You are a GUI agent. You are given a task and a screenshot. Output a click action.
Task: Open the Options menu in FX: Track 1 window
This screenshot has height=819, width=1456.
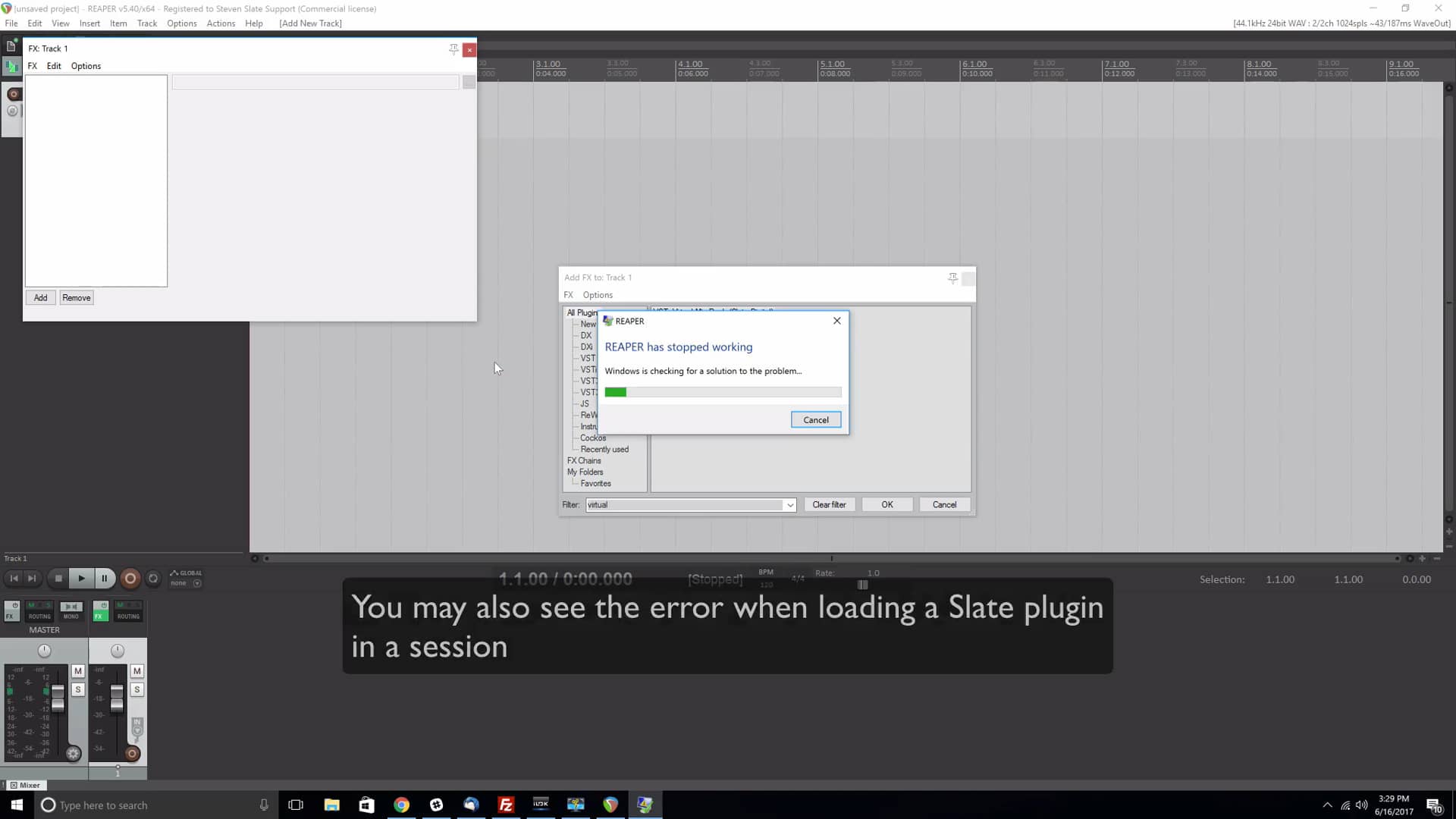(x=85, y=66)
